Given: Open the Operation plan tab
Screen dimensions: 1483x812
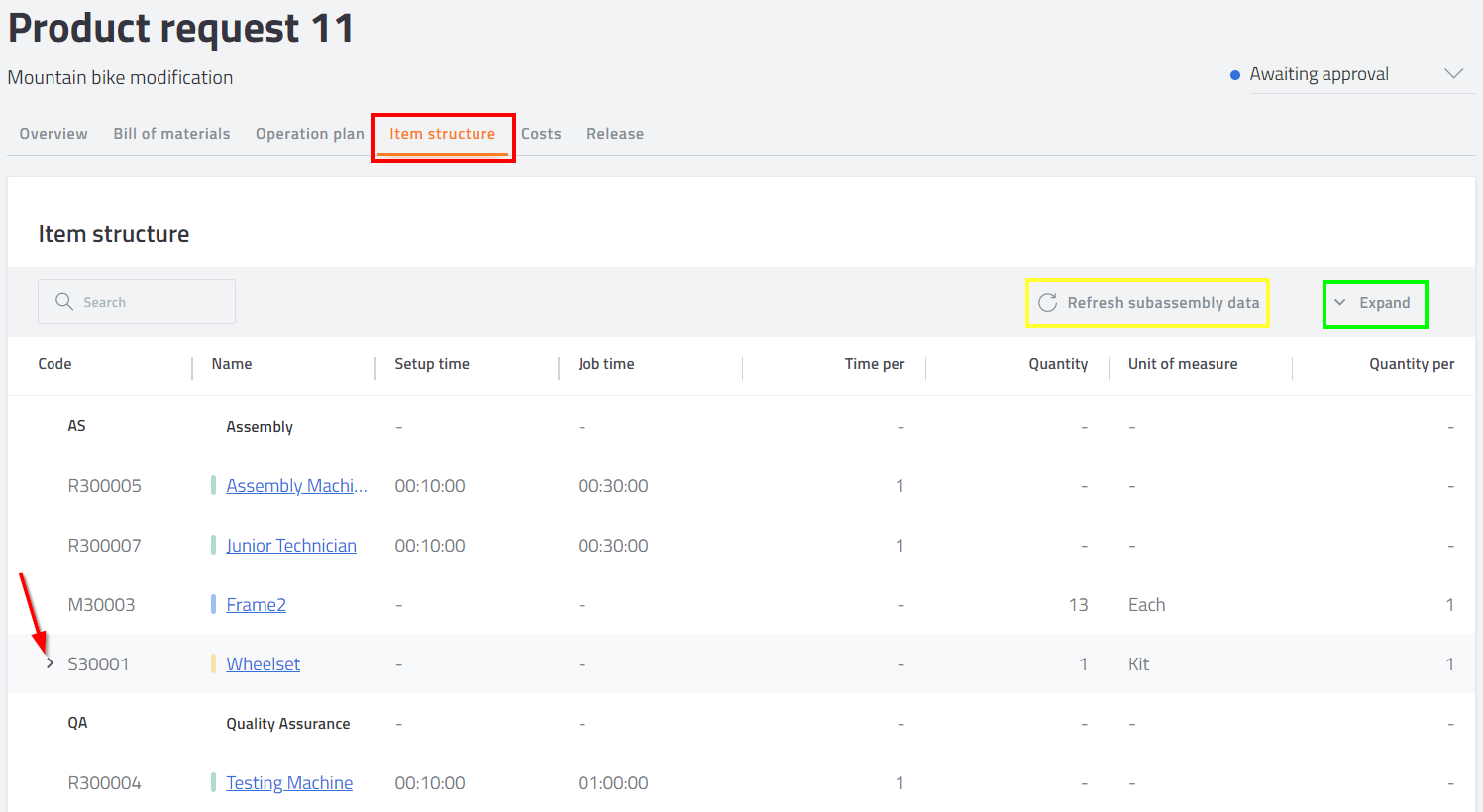Looking at the screenshot, I should (310, 134).
